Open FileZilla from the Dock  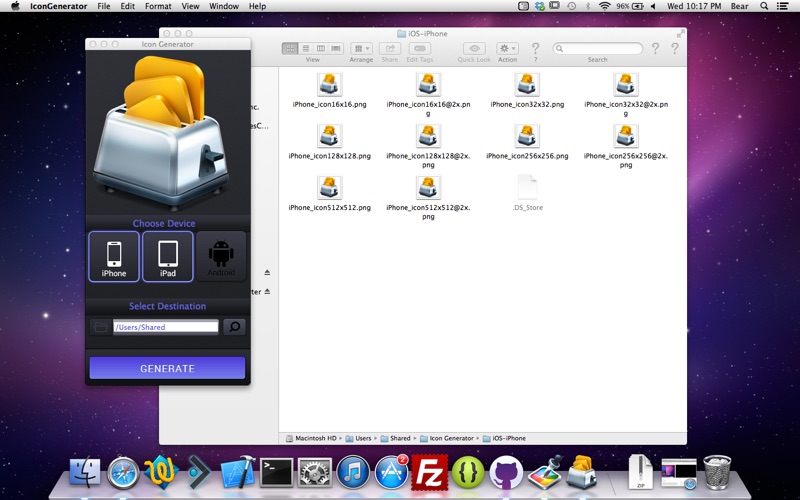tap(430, 472)
